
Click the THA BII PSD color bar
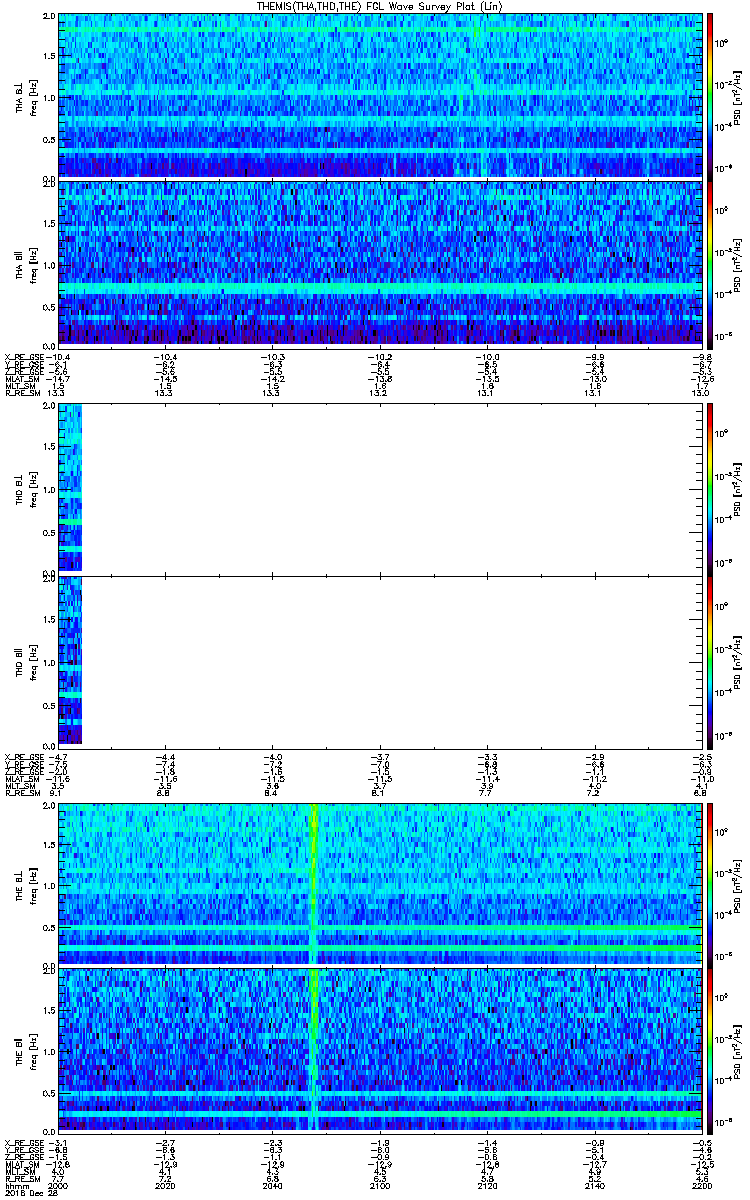coord(710,264)
